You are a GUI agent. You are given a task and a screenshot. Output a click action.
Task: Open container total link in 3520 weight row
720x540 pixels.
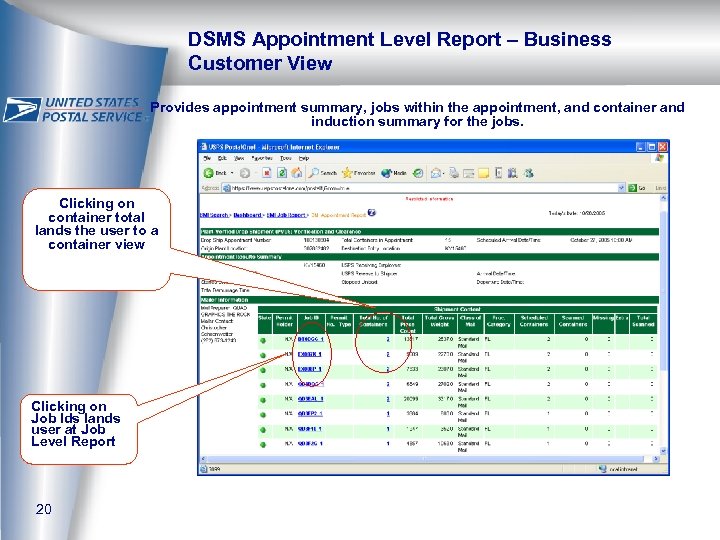[x=388, y=429]
